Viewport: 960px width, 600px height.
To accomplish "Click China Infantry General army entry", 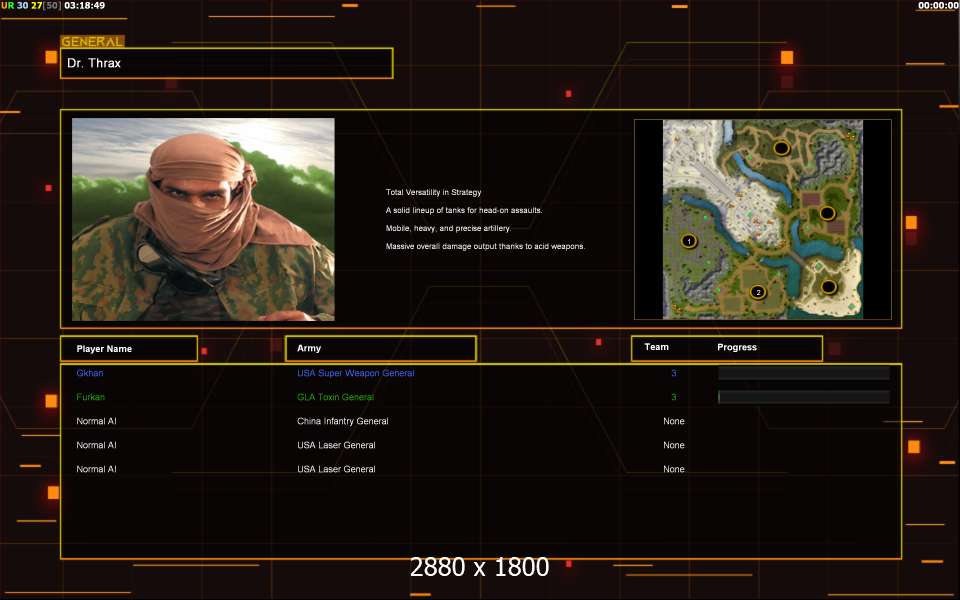I will 342,421.
